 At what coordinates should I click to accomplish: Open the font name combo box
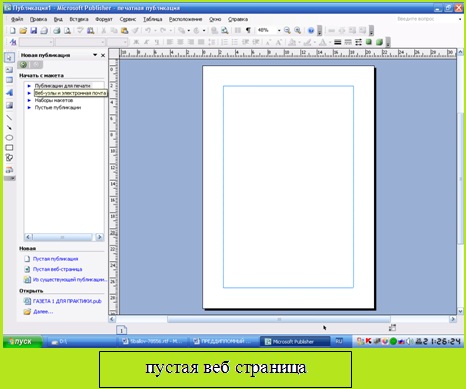point(80,42)
